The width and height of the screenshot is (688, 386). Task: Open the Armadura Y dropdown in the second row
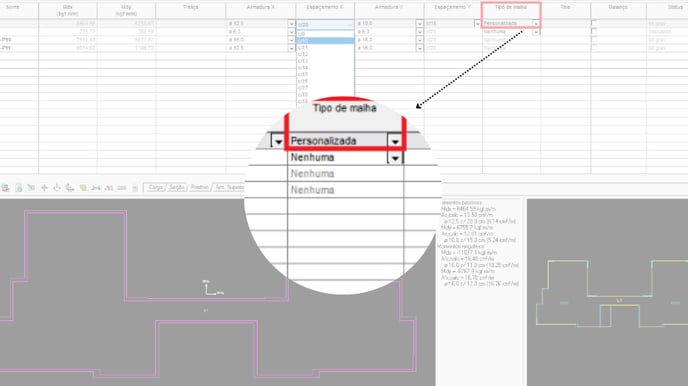click(x=419, y=32)
